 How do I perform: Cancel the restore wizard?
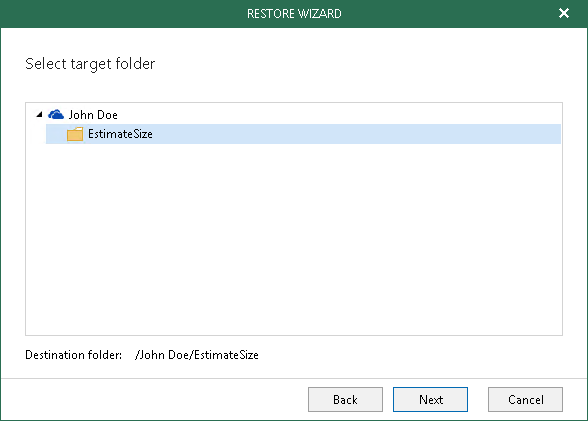pos(525,400)
